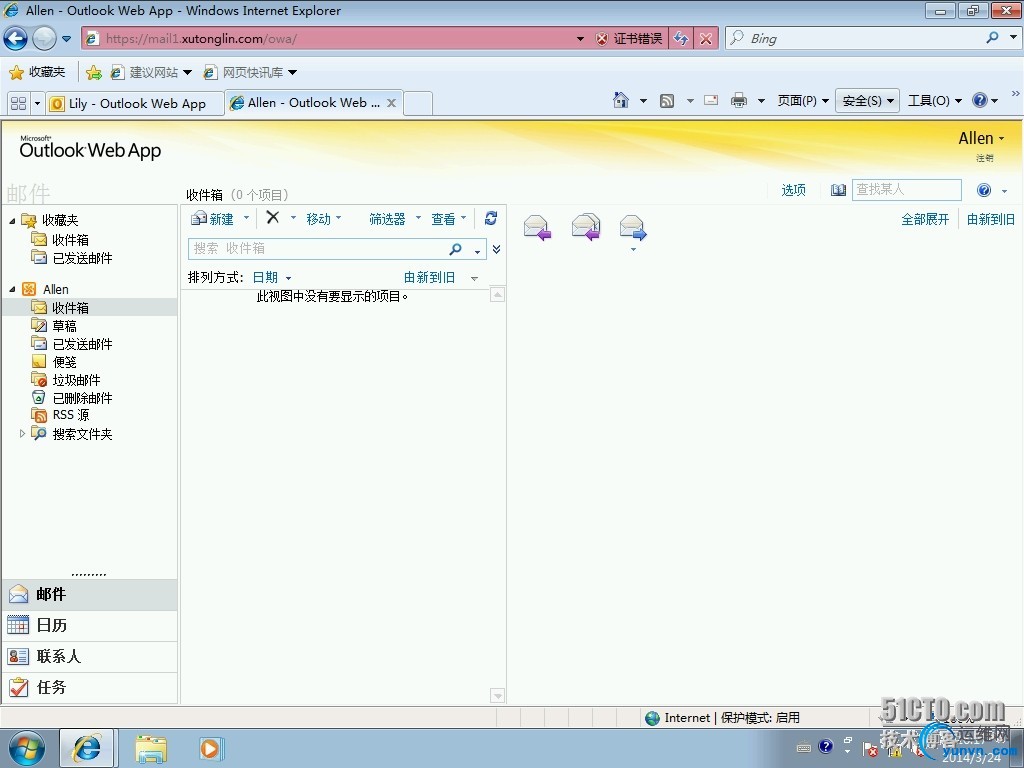Open the address book icon
Image resolution: width=1024 pixels, height=768 pixels.
[838, 190]
